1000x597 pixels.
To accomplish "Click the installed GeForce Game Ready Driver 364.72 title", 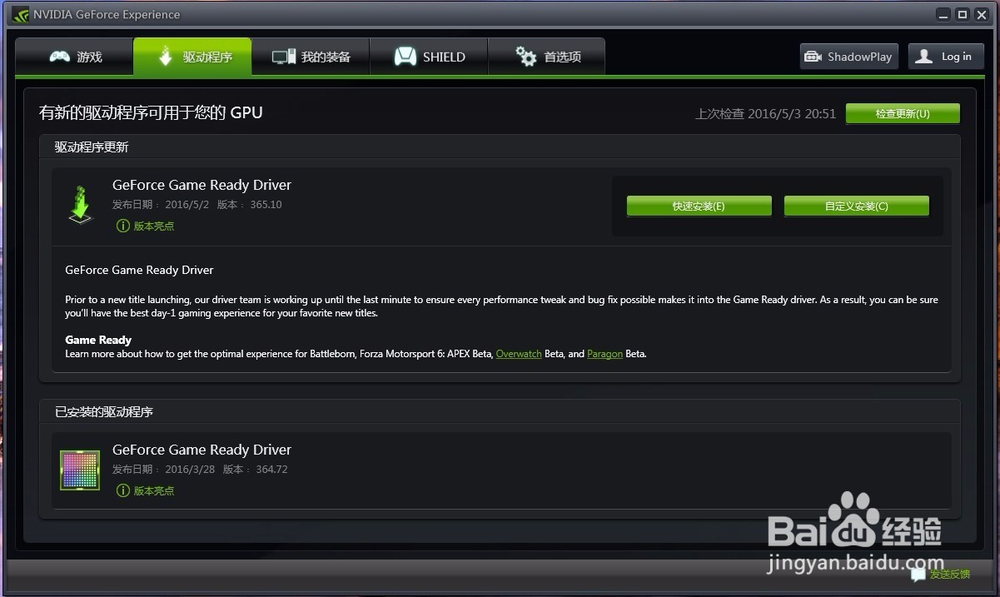I will [x=202, y=450].
